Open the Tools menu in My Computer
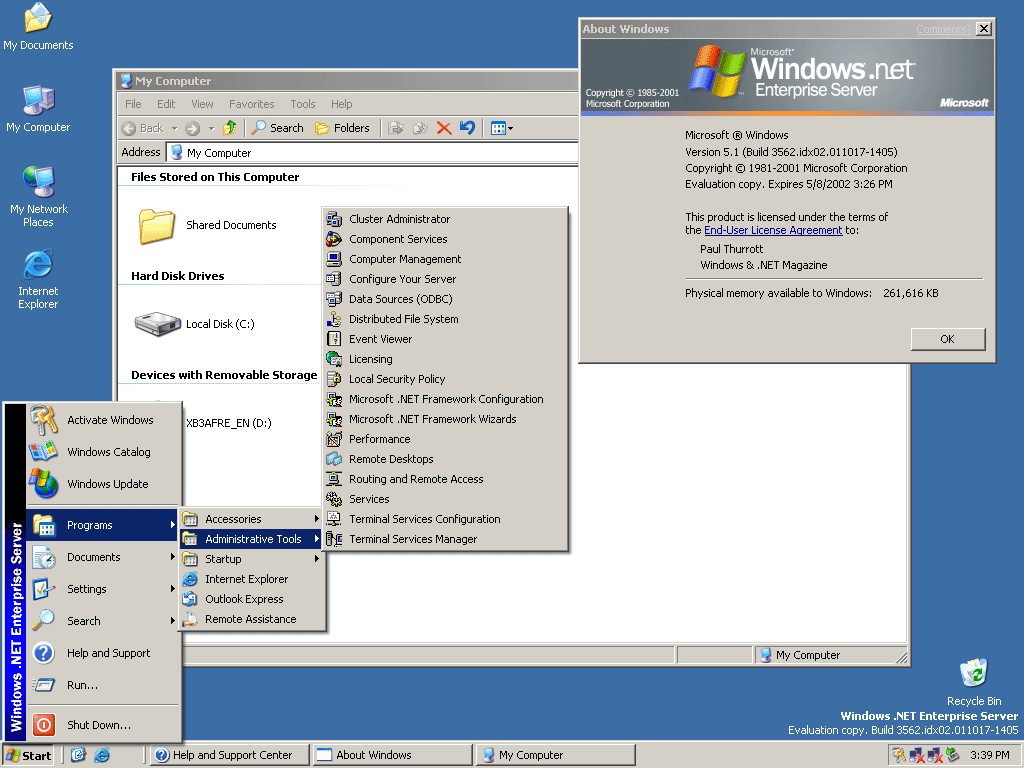Viewport: 1024px width, 768px height. [x=302, y=104]
